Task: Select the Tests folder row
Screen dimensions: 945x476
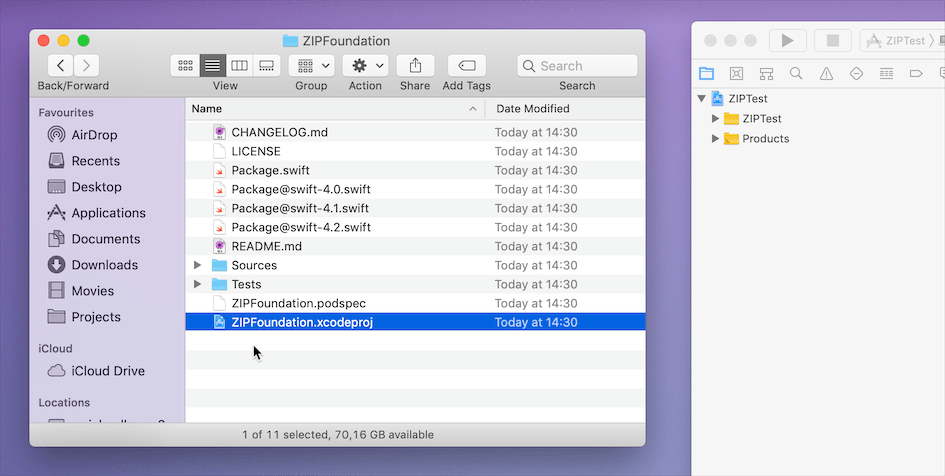Action: (x=415, y=284)
